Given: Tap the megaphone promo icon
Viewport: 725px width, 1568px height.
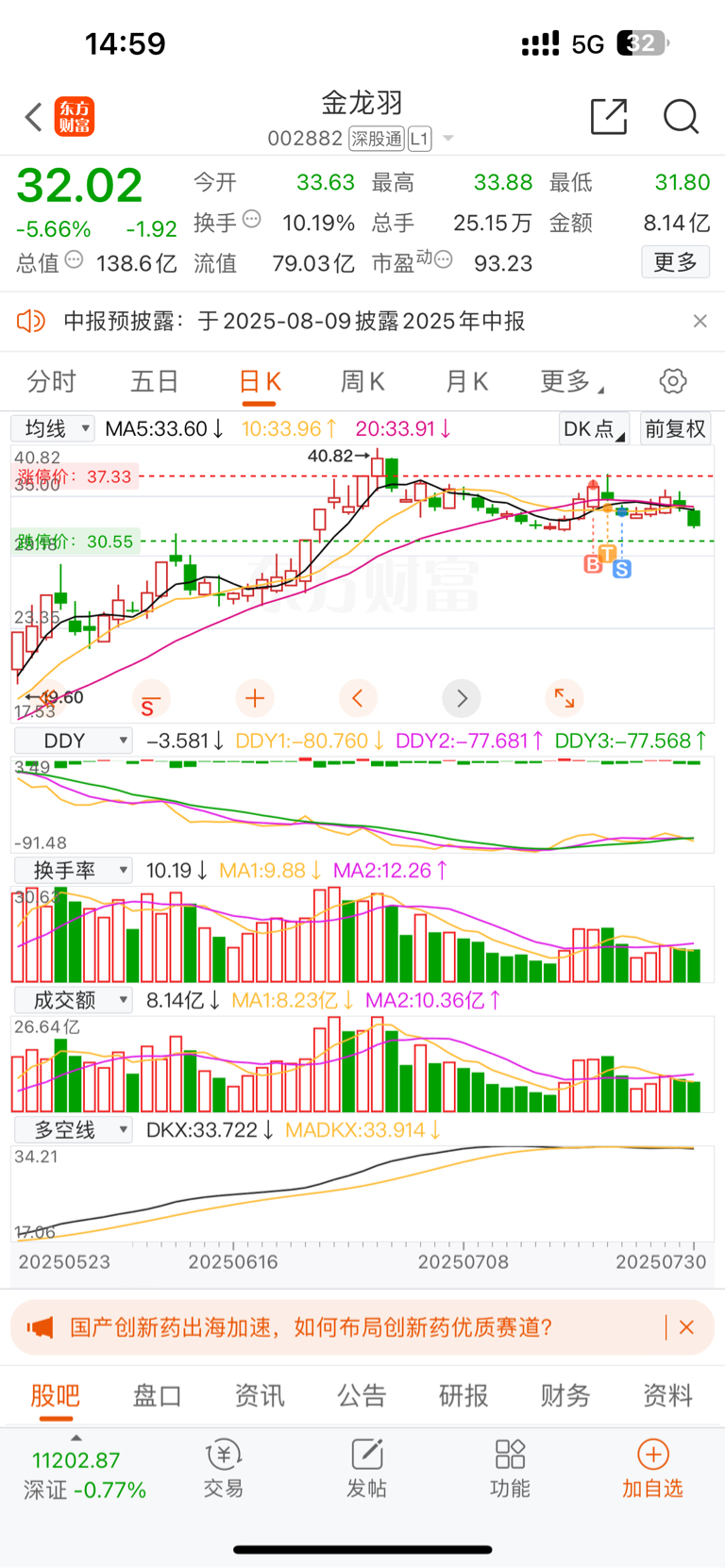Looking at the screenshot, I should tap(40, 1327).
